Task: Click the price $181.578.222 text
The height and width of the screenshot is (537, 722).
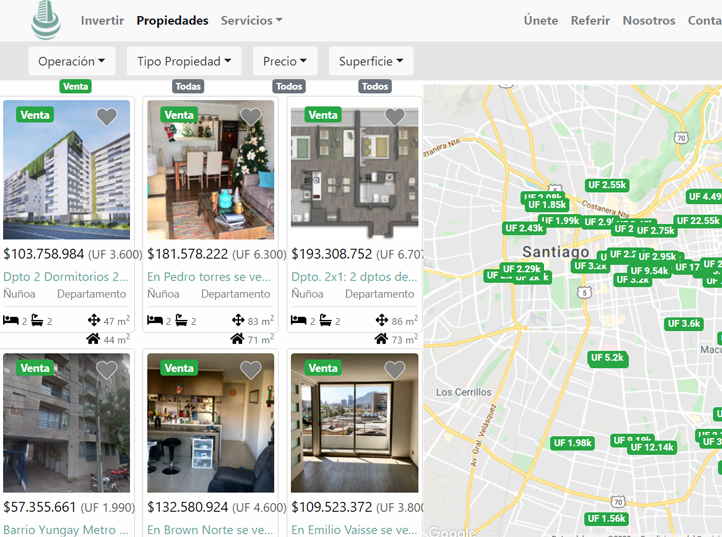Action: pos(188,254)
